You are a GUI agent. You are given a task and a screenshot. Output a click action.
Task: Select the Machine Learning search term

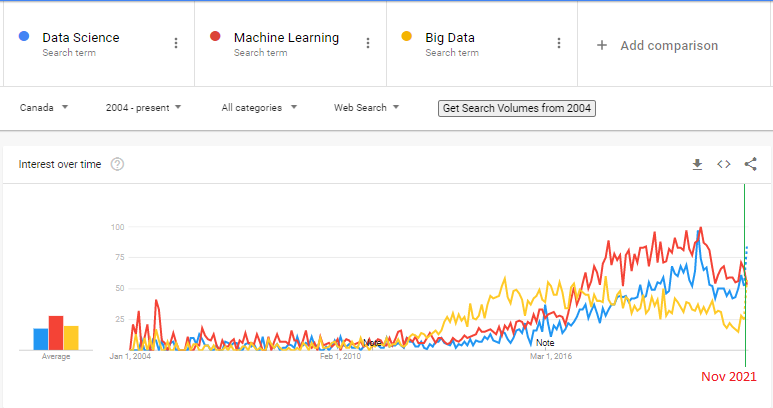(x=286, y=37)
